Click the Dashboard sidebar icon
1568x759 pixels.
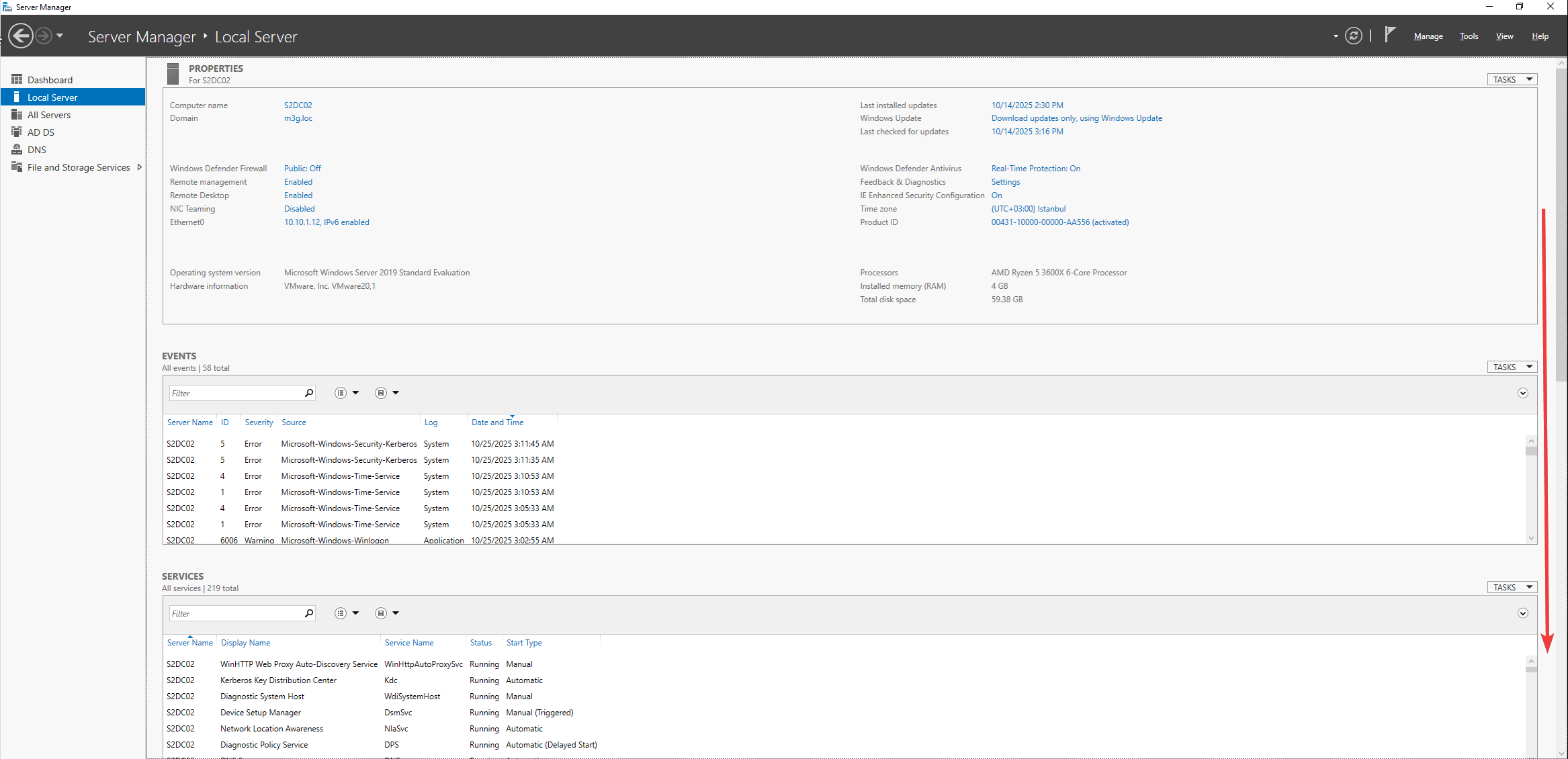[x=17, y=79]
